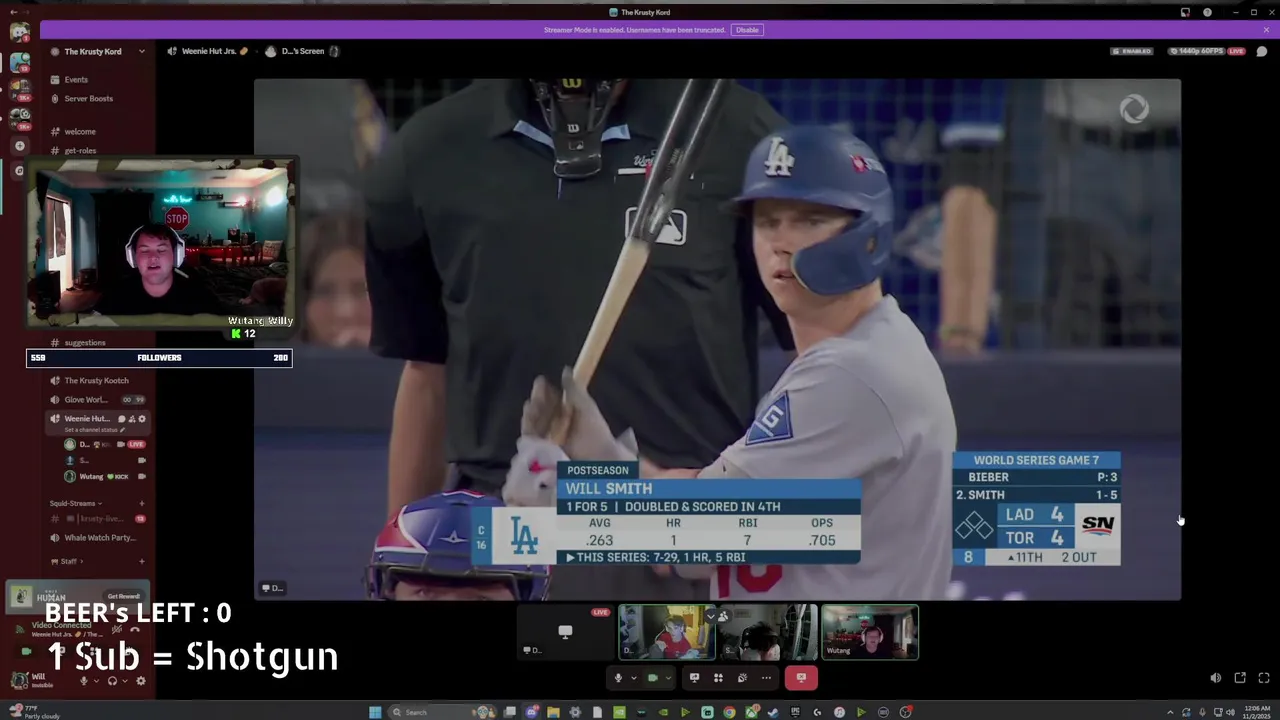Enter fullscreen for the stream
Image resolution: width=1280 pixels, height=720 pixels.
(1264, 678)
